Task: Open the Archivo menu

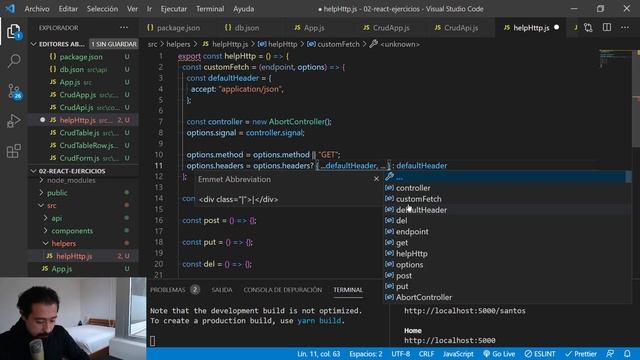Action: (37, 9)
